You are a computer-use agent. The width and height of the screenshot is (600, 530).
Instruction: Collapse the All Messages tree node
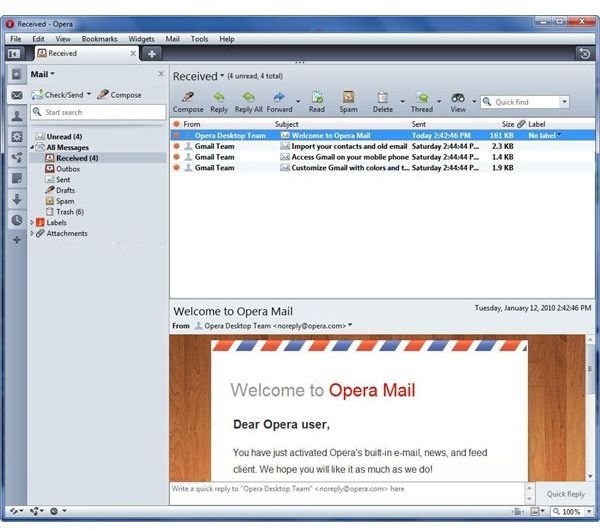32,147
